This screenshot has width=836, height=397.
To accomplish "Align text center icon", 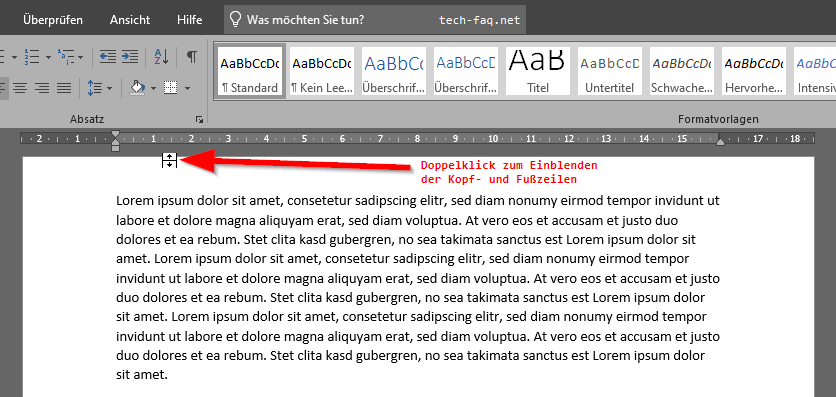I will pyautogui.click(x=20, y=88).
